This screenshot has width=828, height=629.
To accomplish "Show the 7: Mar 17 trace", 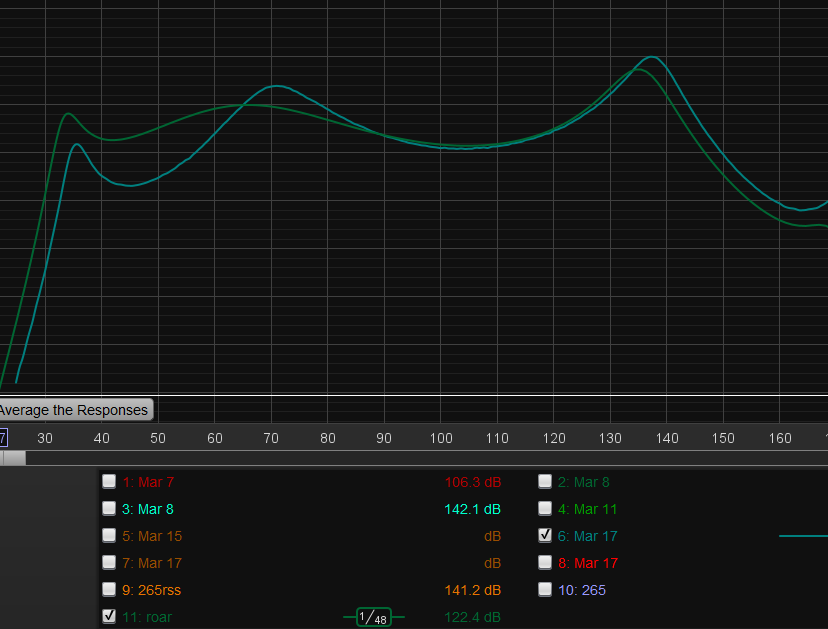I will (109, 562).
